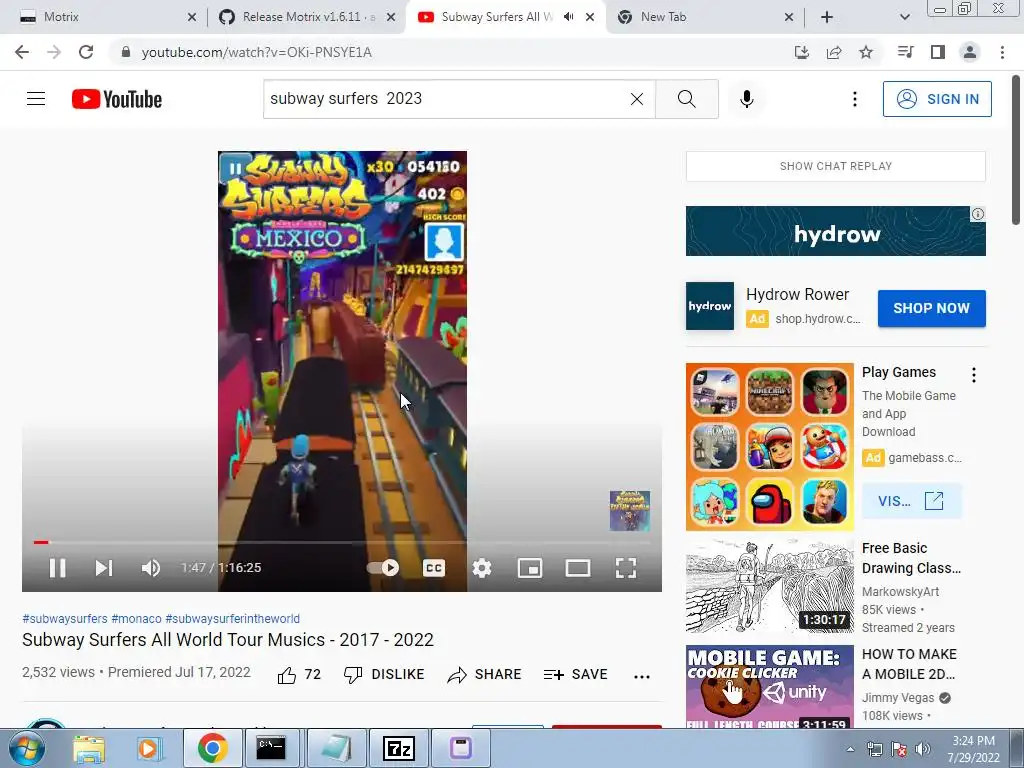
Task: Open the Windows Start menu
Action: [26, 748]
